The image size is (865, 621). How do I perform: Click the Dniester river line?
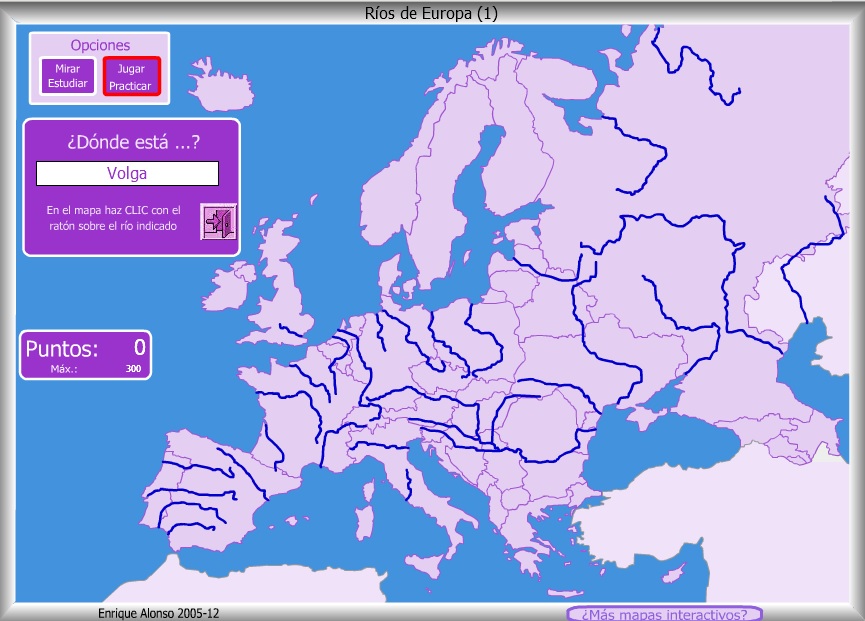click(x=563, y=386)
